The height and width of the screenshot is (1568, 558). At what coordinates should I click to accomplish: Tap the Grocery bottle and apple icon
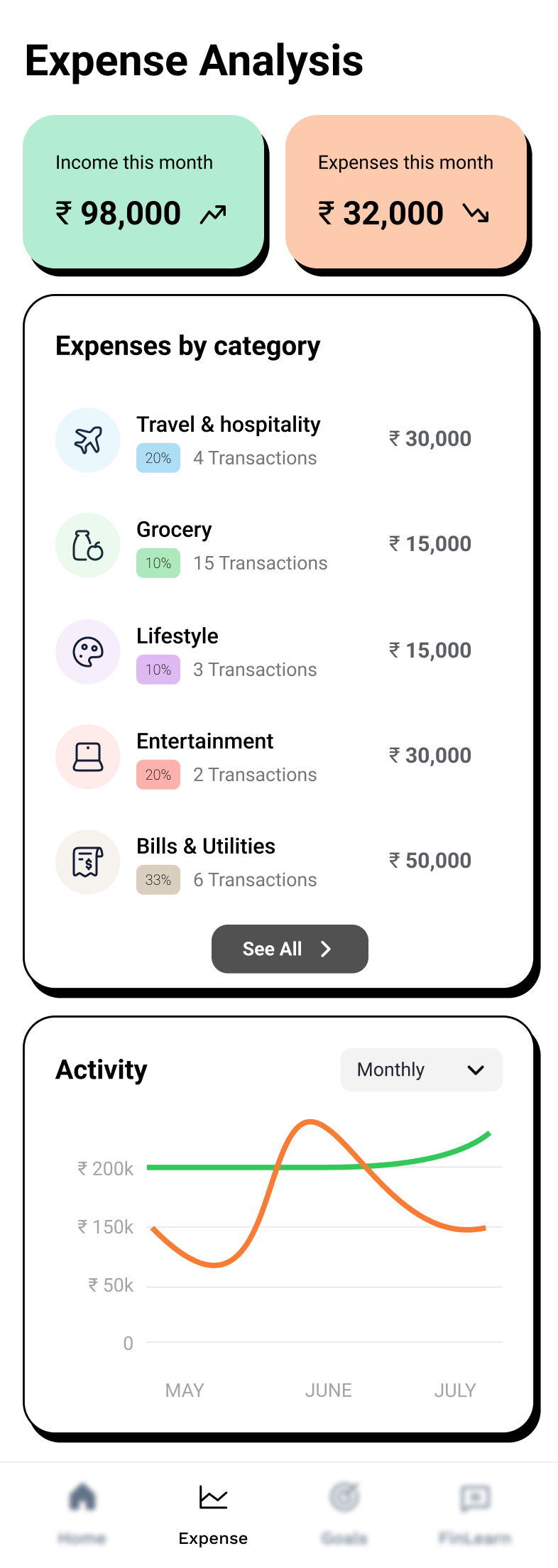click(x=88, y=545)
